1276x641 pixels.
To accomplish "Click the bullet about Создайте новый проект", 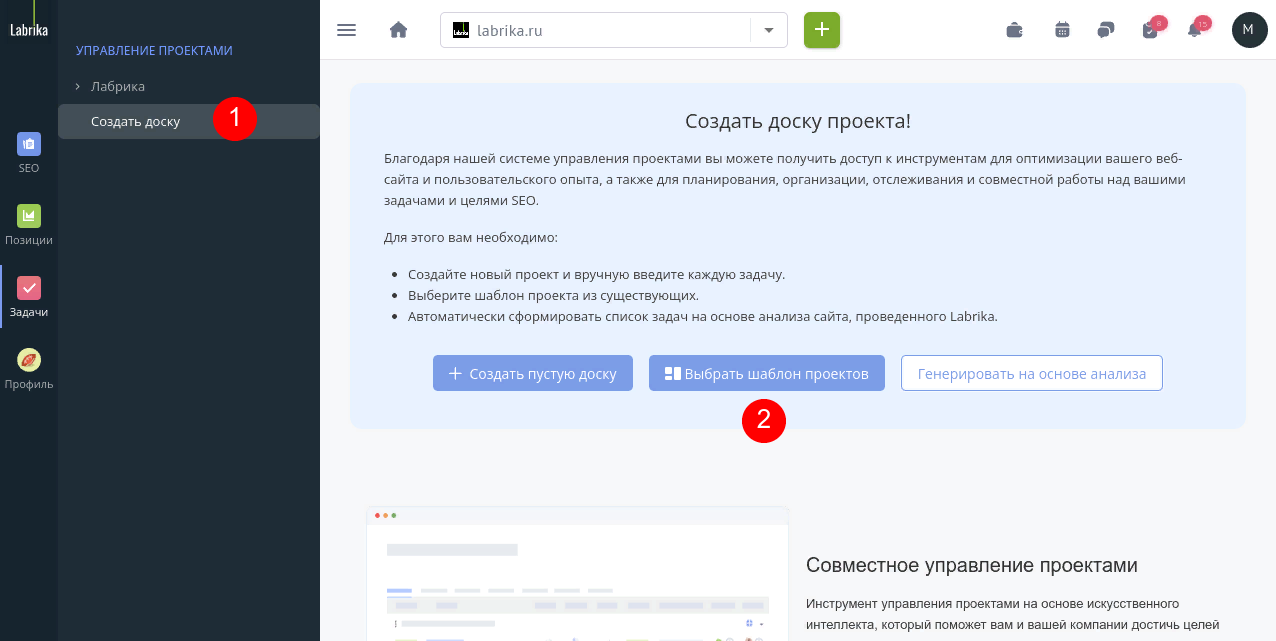I will (x=597, y=274).
